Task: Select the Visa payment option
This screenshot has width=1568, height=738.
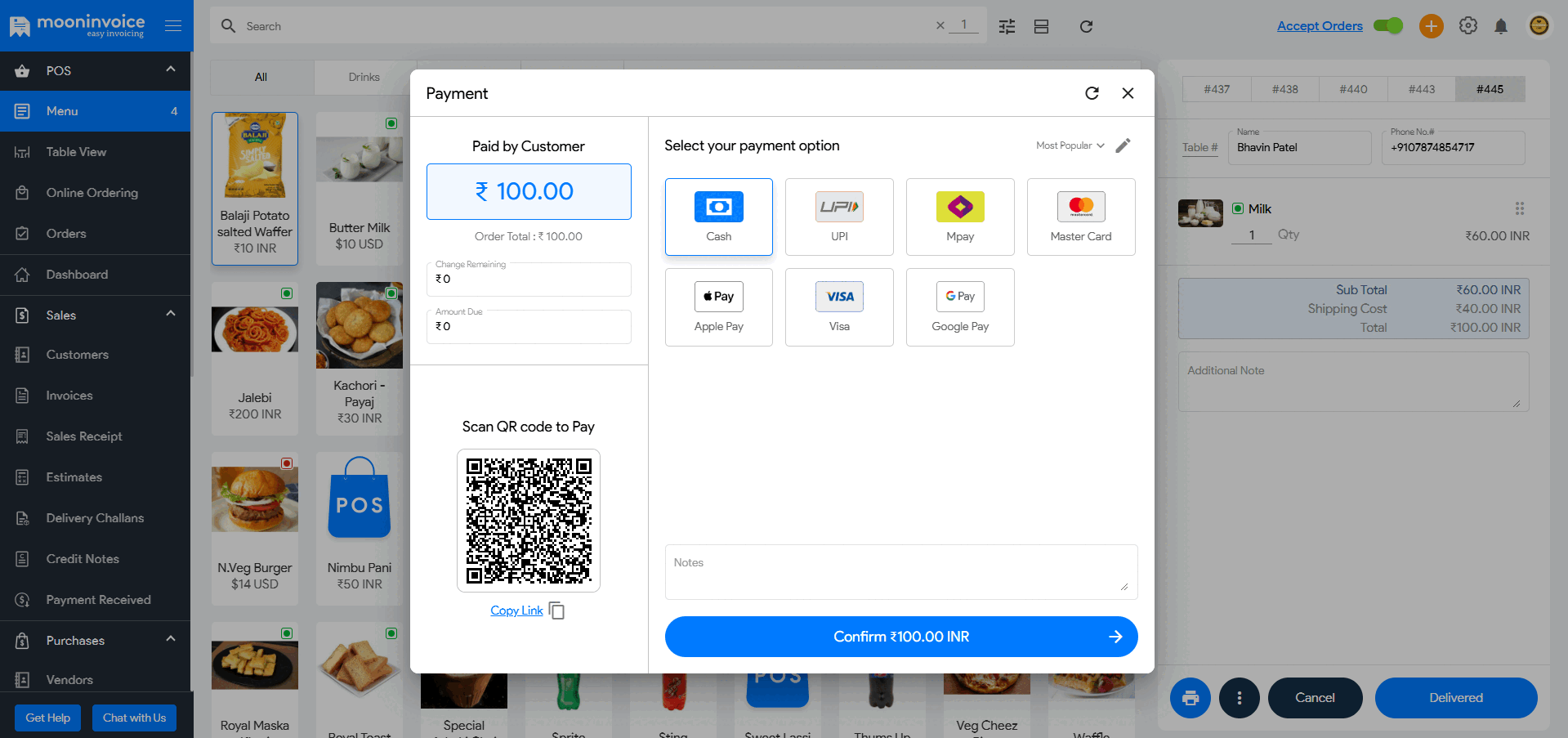Action: click(839, 307)
